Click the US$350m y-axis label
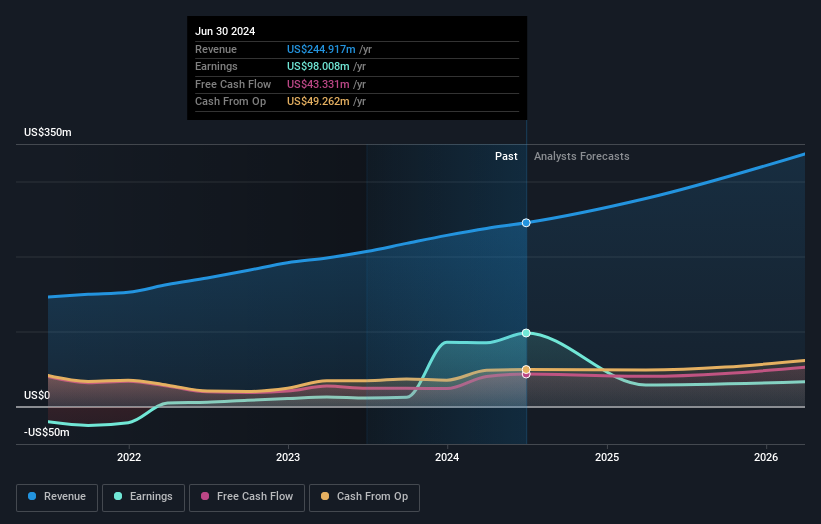Screen dimensions: 821x524 coord(48,132)
